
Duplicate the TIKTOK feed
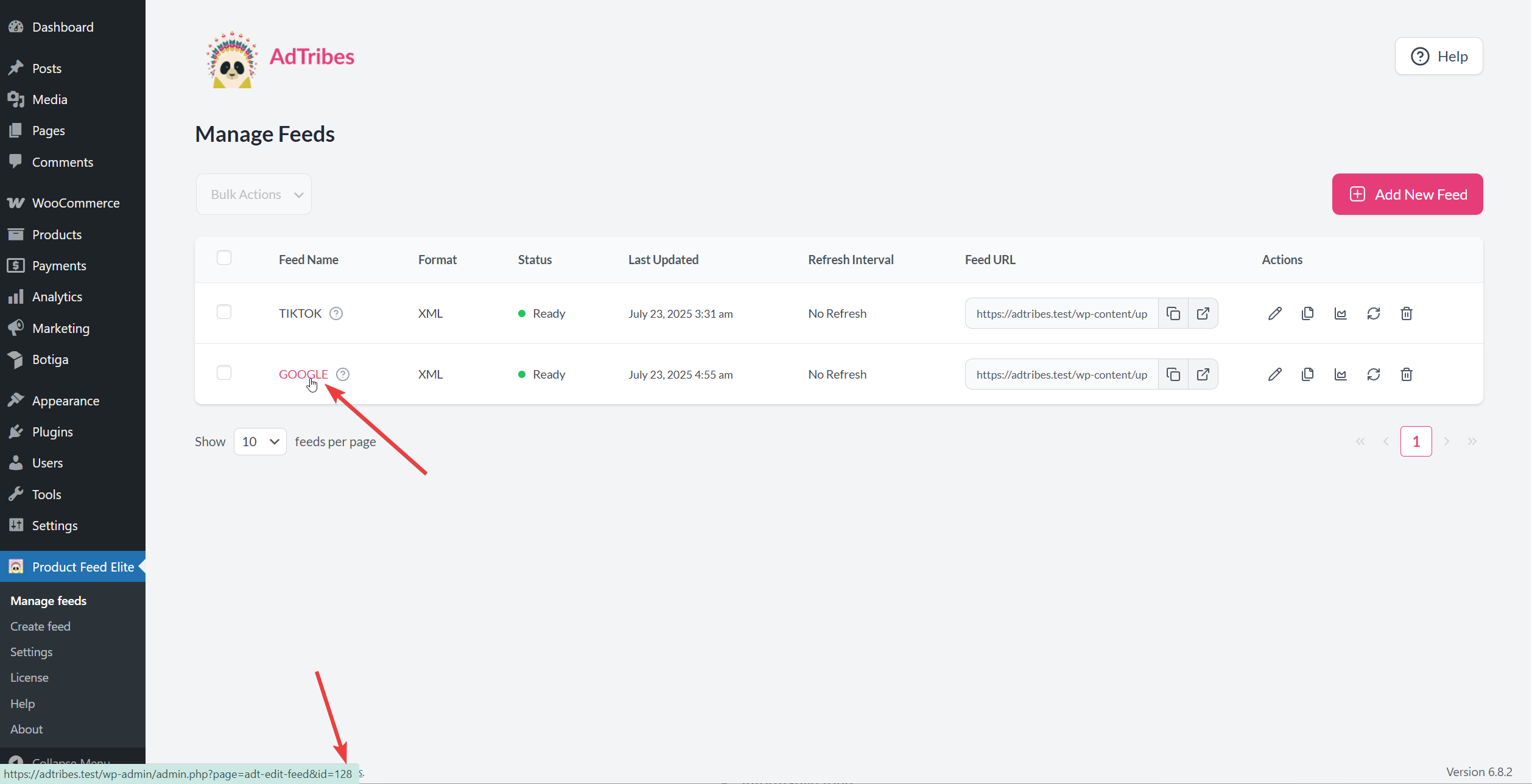click(1307, 313)
